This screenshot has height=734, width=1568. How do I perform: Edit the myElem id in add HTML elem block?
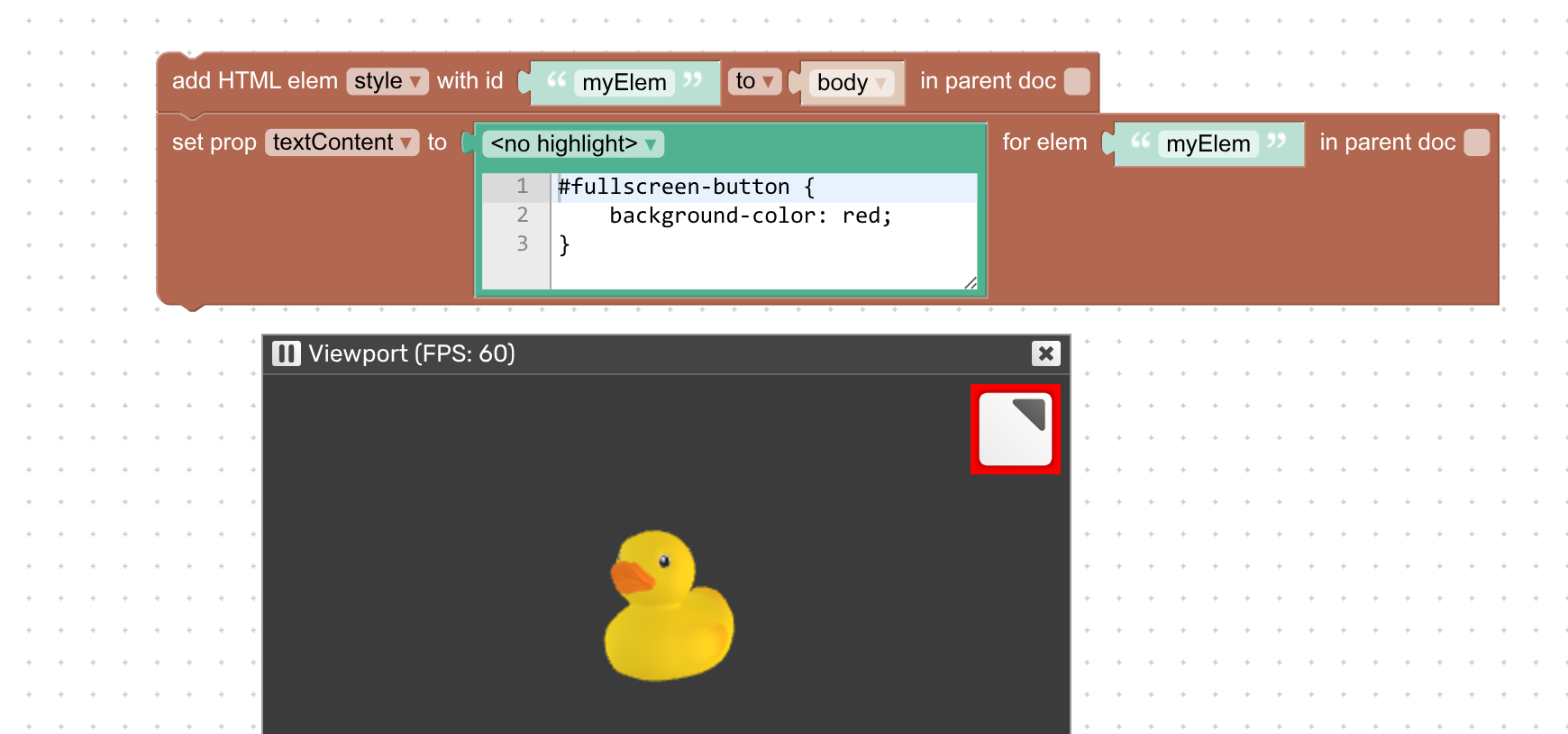tap(624, 83)
